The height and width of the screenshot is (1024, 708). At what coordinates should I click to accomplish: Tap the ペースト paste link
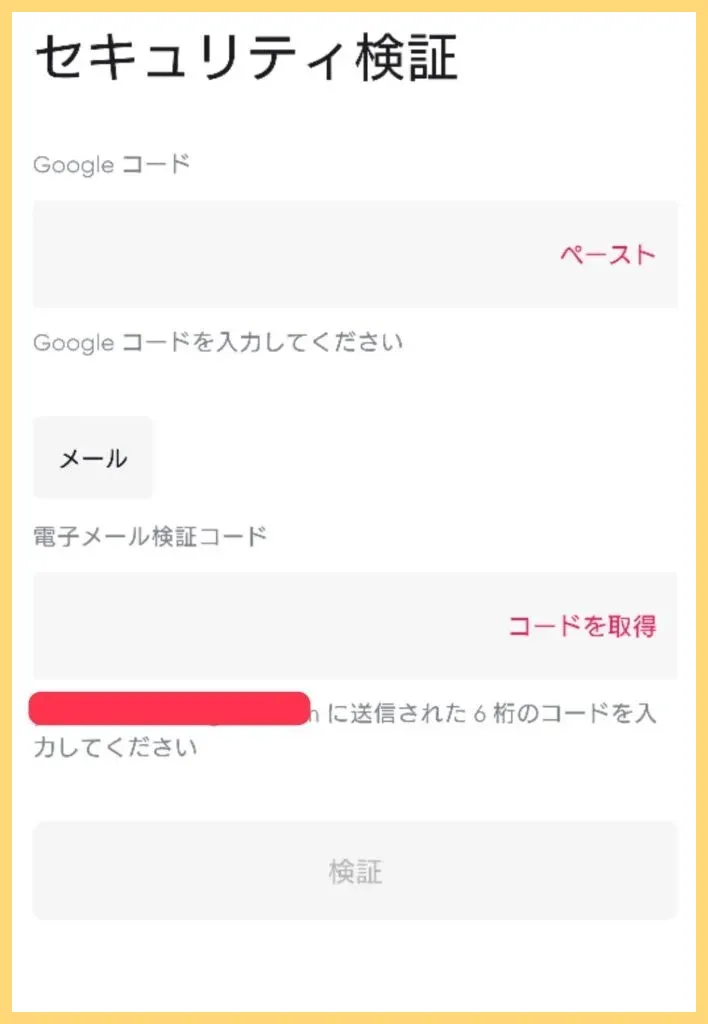607,254
